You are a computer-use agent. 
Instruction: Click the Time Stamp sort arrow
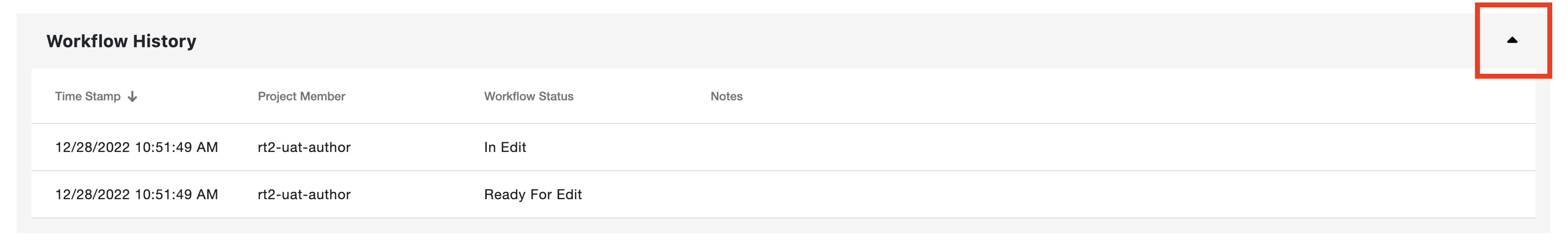coord(132,96)
